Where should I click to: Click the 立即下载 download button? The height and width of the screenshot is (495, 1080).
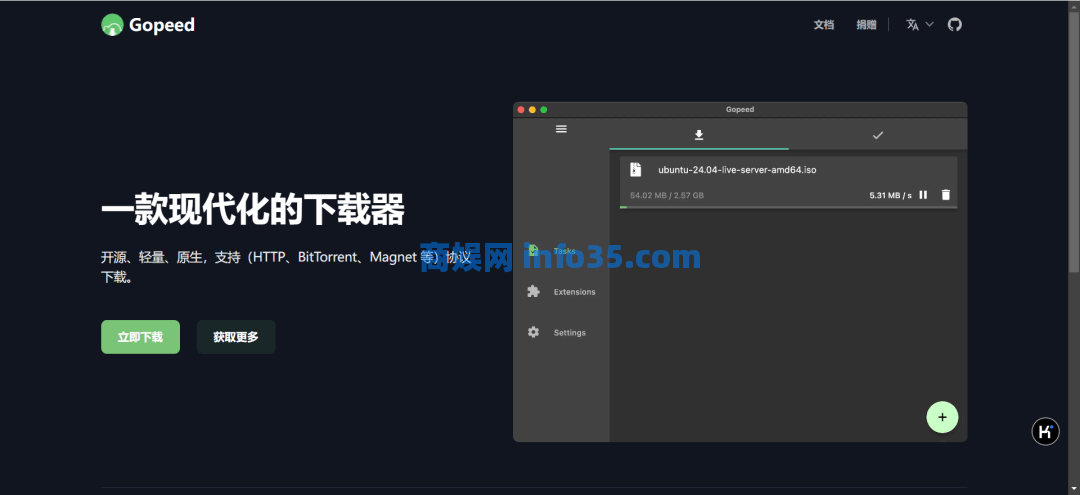click(140, 337)
